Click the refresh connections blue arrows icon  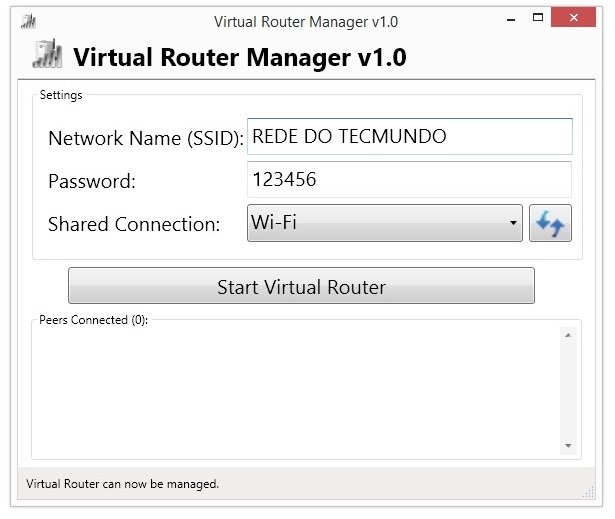tap(550, 223)
